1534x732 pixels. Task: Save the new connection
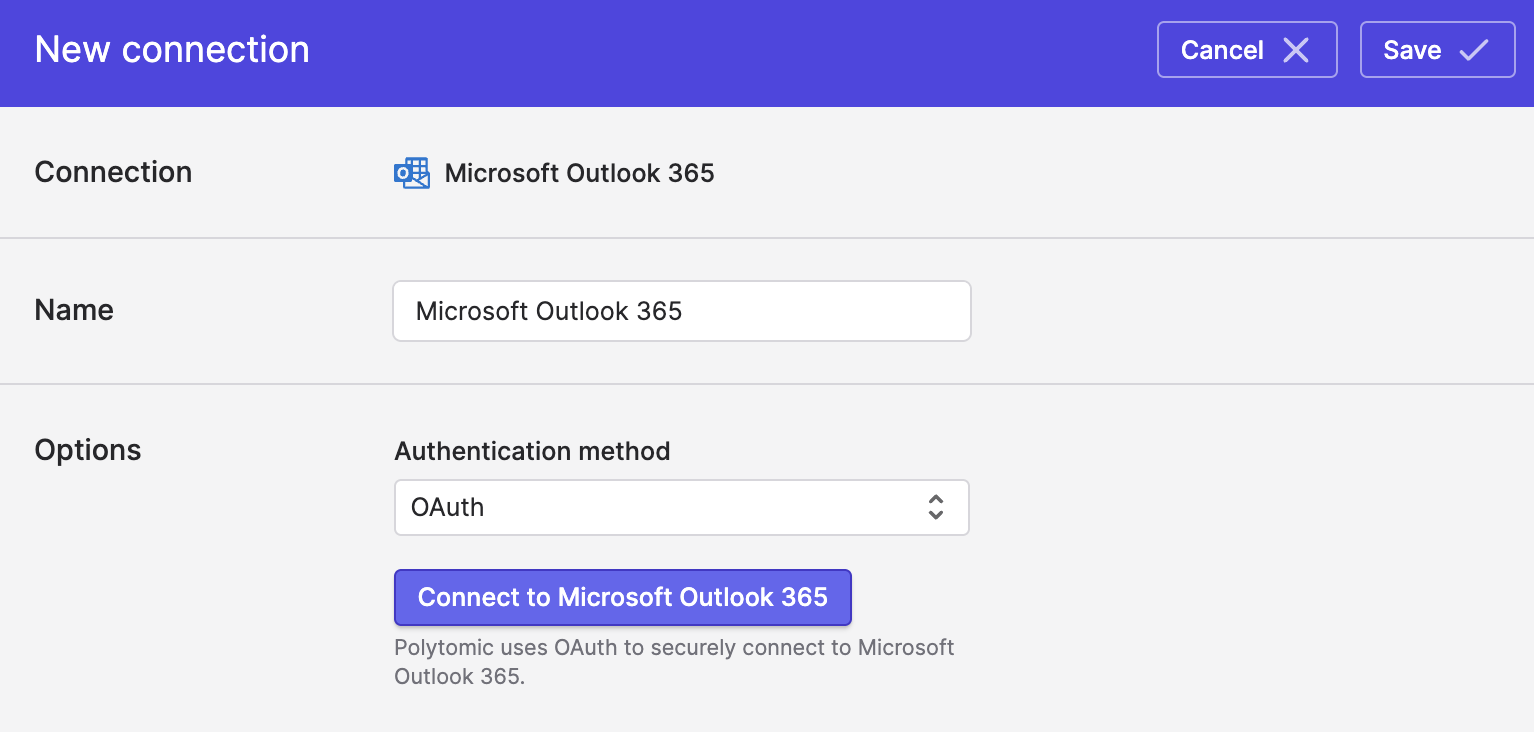click(x=1437, y=50)
